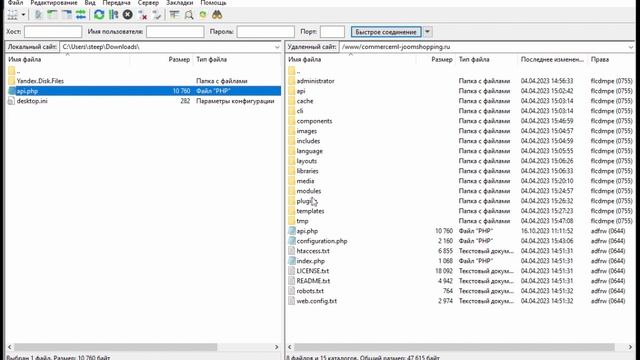The image size is (640, 360).
Task: Disconnect from the current server
Action: tap(142, 15)
